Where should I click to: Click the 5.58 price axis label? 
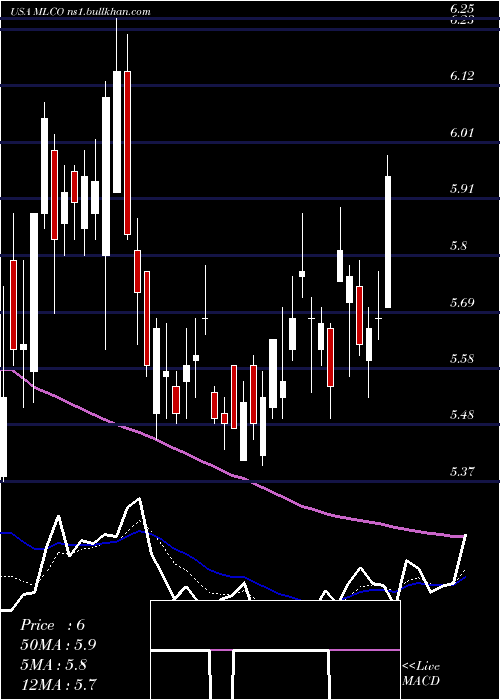[x=462, y=359]
